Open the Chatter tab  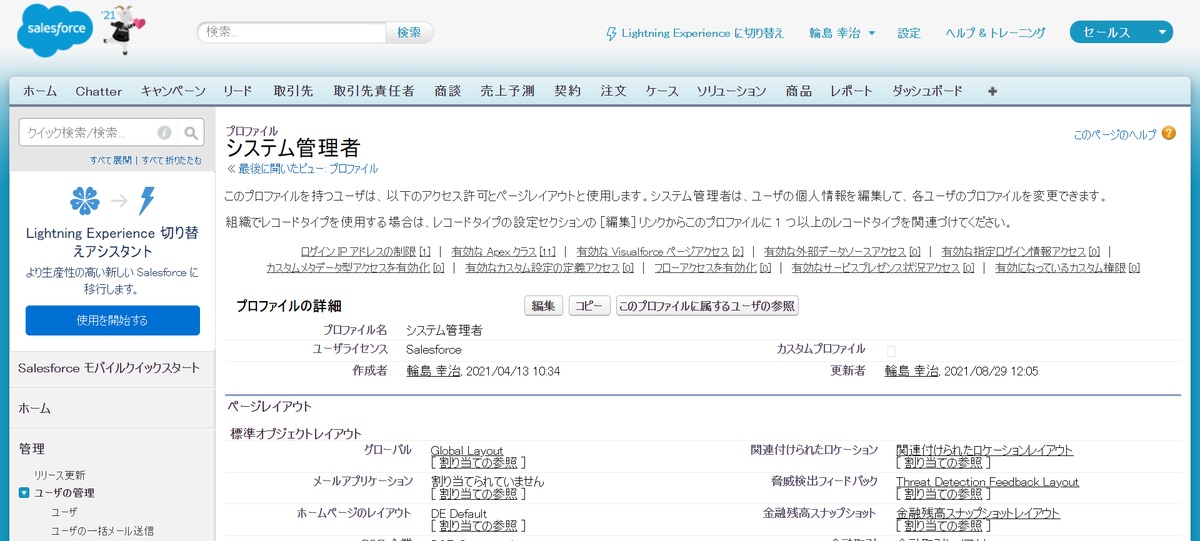point(99,91)
